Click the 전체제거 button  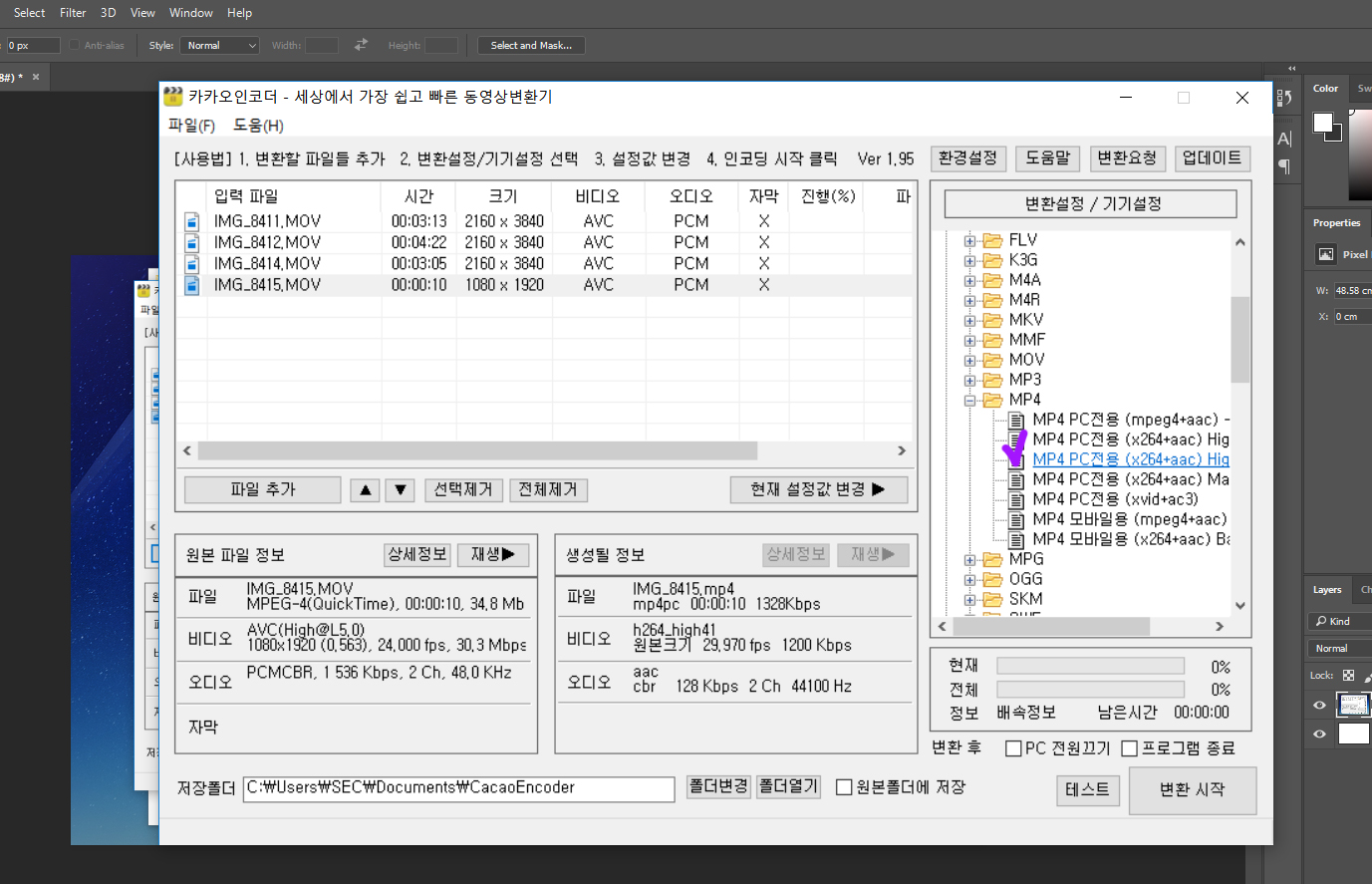coord(548,489)
